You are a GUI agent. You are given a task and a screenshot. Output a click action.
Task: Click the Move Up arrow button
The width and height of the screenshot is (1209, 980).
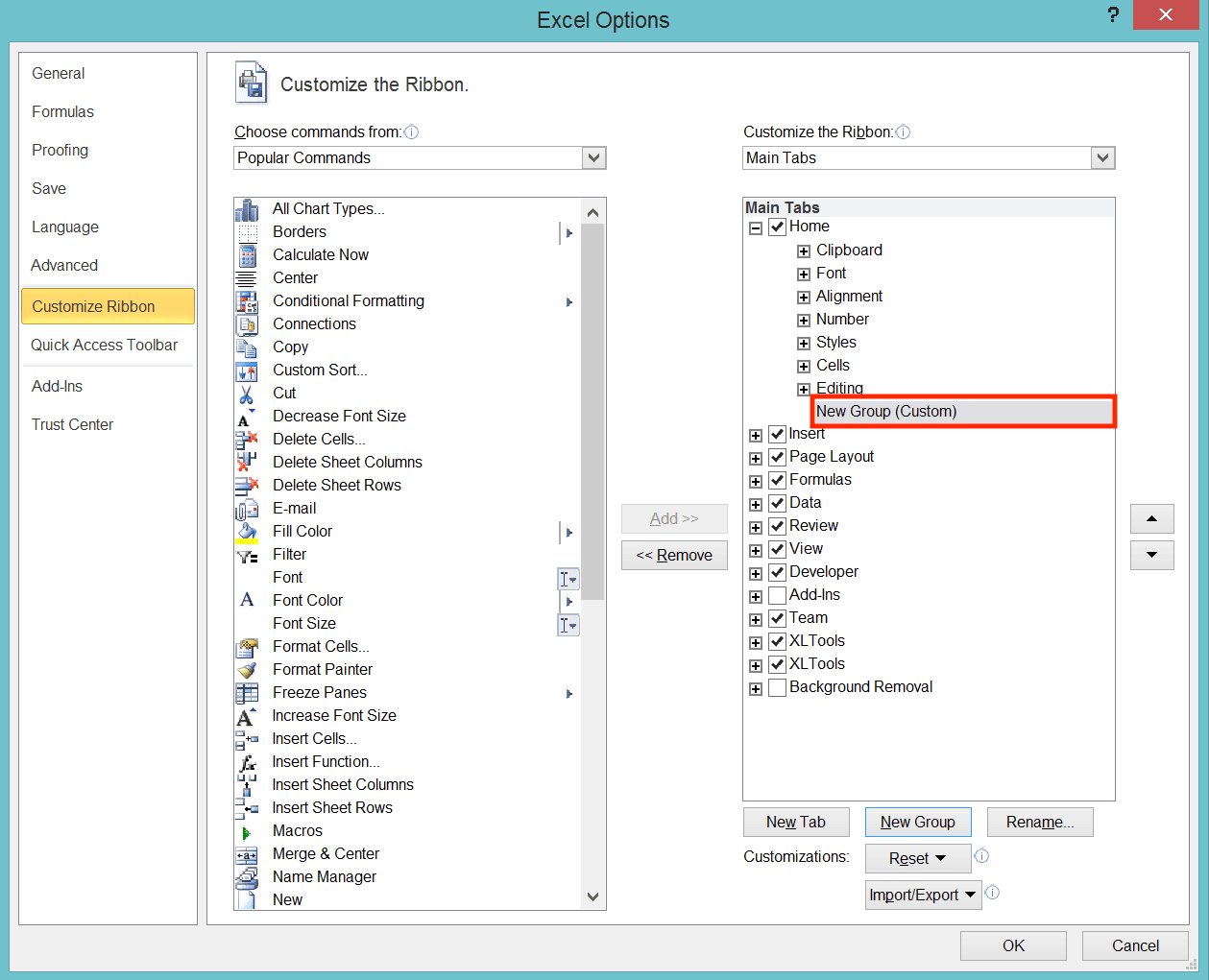pyautogui.click(x=1152, y=519)
